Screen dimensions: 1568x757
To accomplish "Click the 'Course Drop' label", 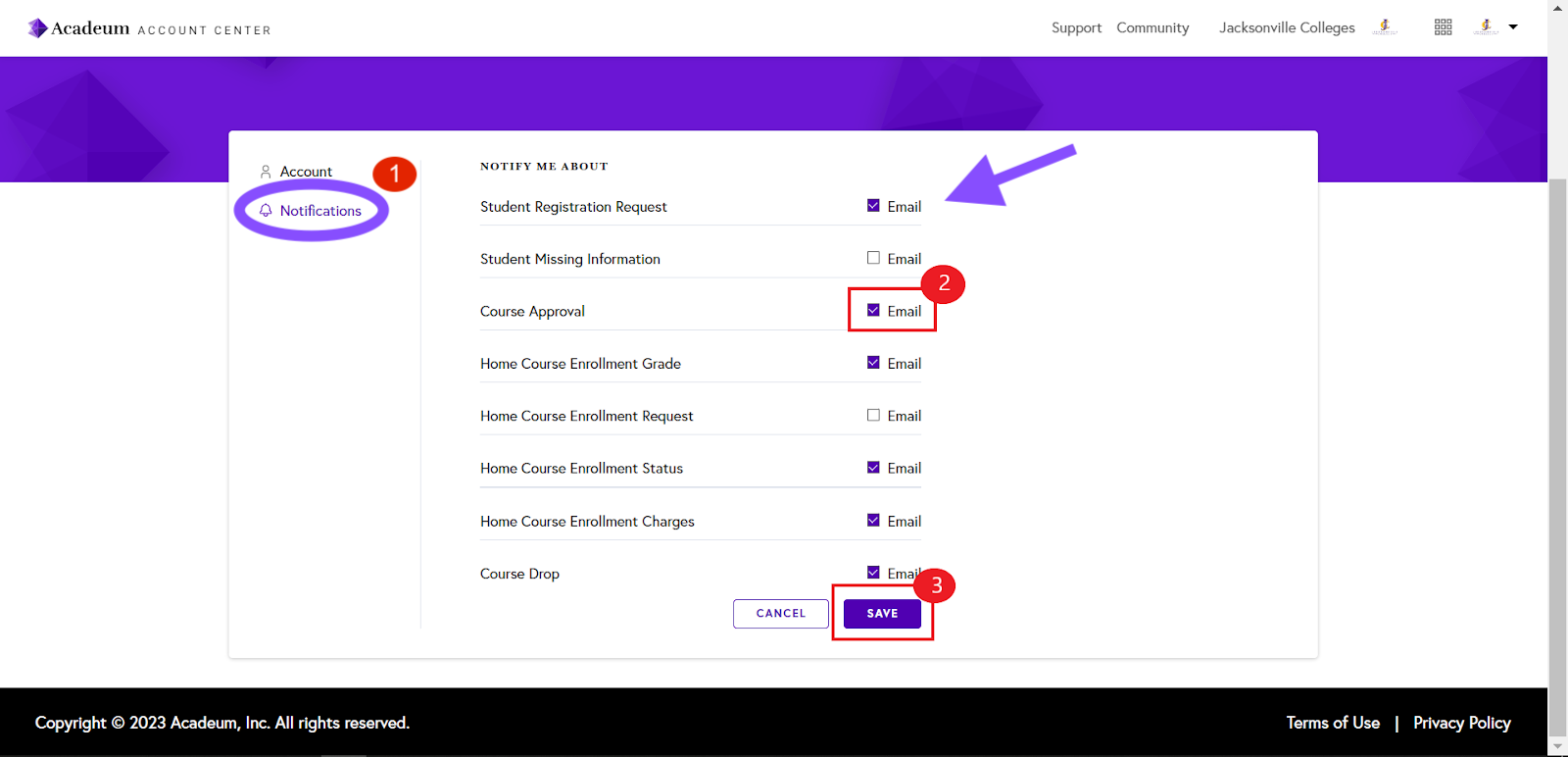I will pyautogui.click(x=519, y=574).
